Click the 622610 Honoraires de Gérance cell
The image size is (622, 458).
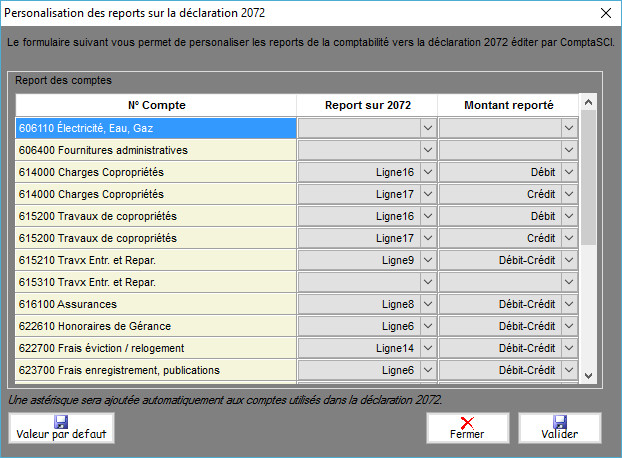coord(156,326)
